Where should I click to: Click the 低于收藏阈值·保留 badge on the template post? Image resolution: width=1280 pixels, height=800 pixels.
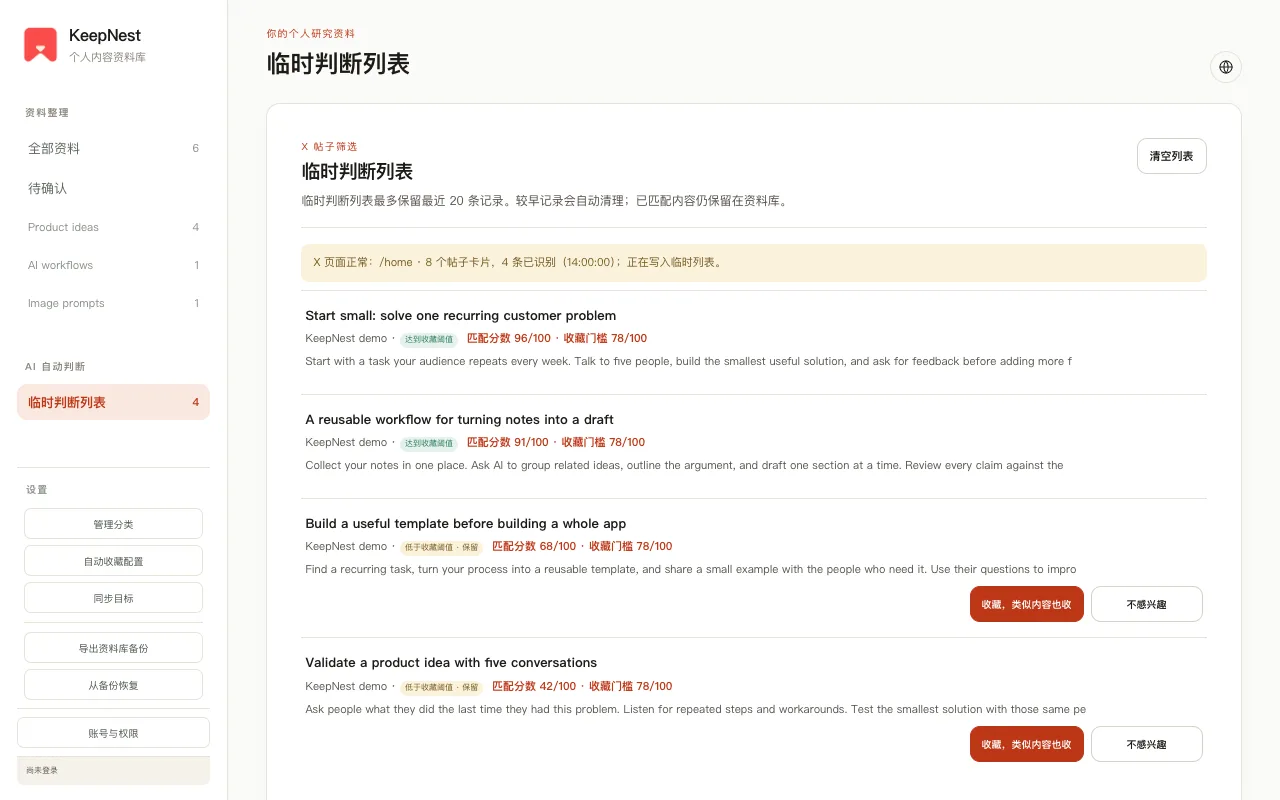click(x=441, y=547)
